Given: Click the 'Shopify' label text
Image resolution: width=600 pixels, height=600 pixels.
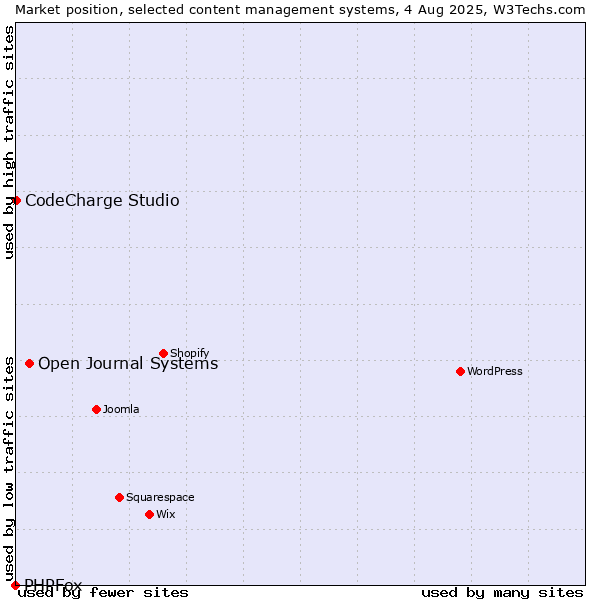Looking at the screenshot, I should [x=189, y=353].
